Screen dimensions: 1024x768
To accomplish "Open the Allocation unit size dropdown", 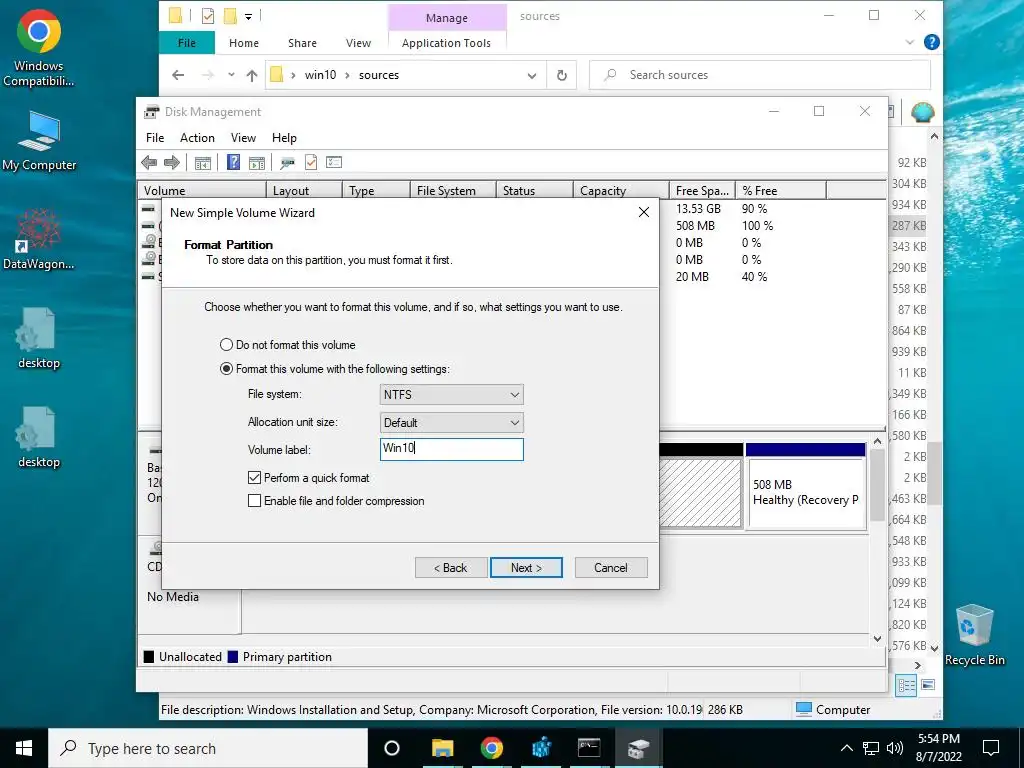I will click(x=451, y=423).
